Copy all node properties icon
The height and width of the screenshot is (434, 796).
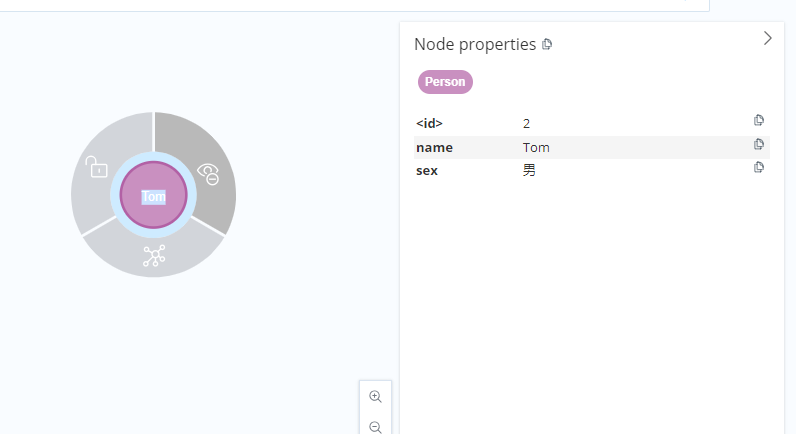coord(547,44)
